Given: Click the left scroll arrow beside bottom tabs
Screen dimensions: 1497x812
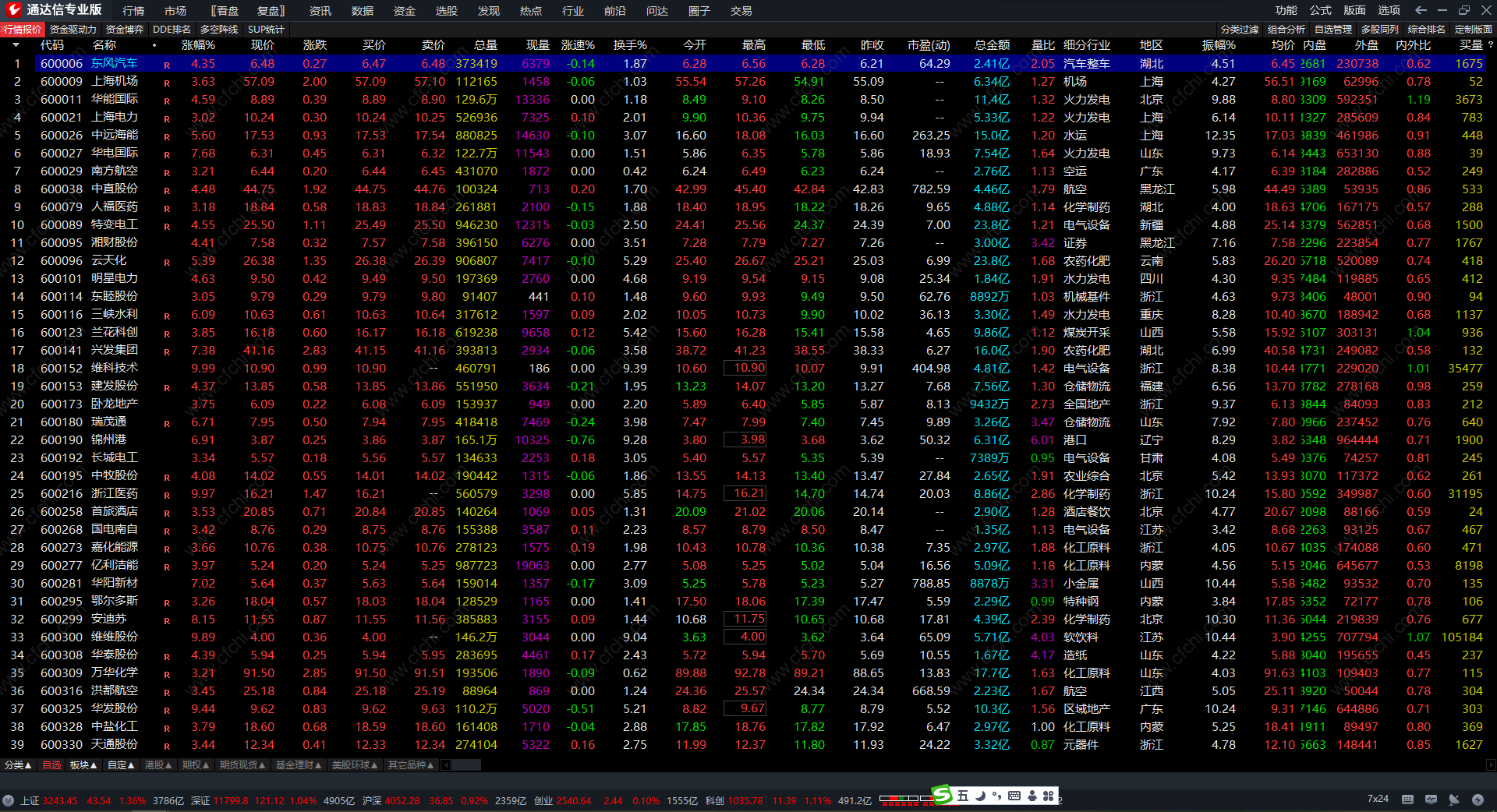Looking at the screenshot, I should [445, 765].
